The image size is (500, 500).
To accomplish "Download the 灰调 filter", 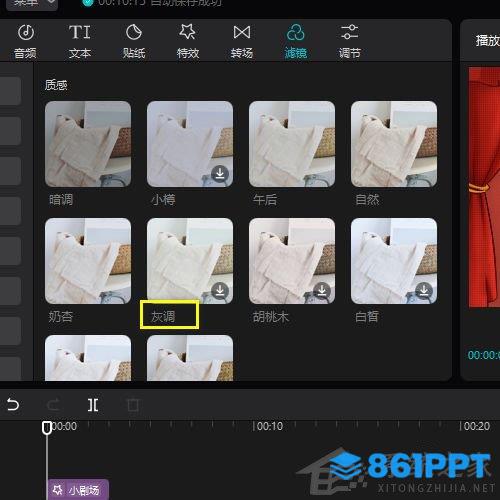I will pos(220,291).
